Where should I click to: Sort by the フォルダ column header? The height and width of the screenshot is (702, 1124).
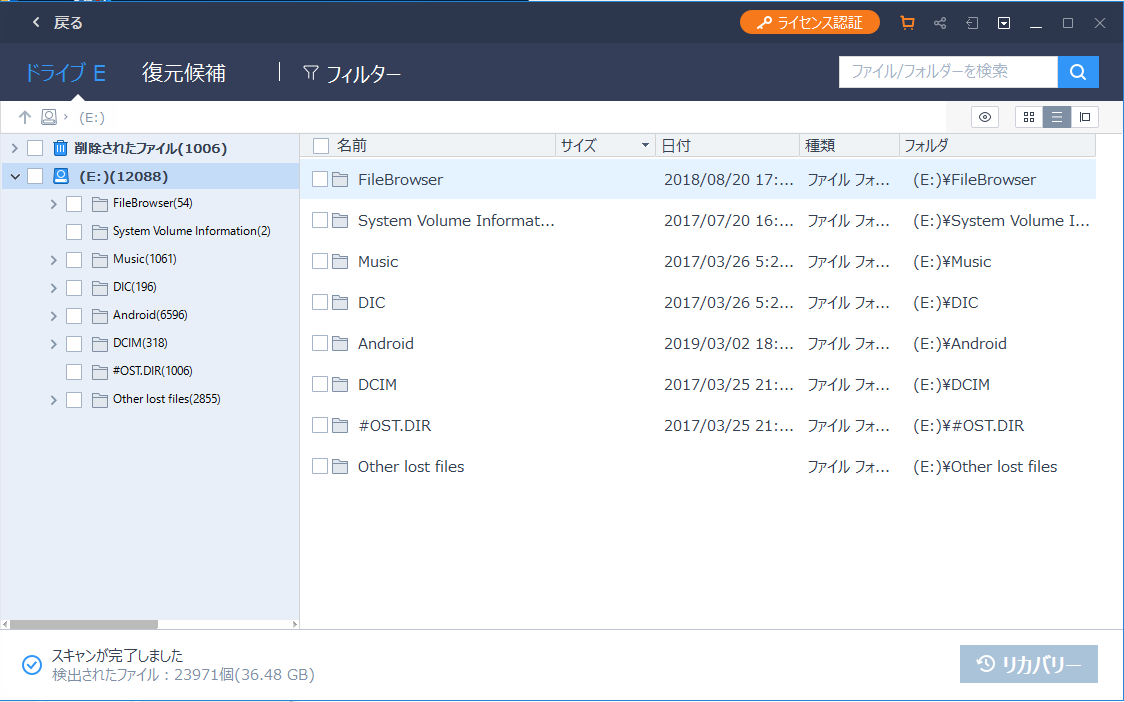998,146
